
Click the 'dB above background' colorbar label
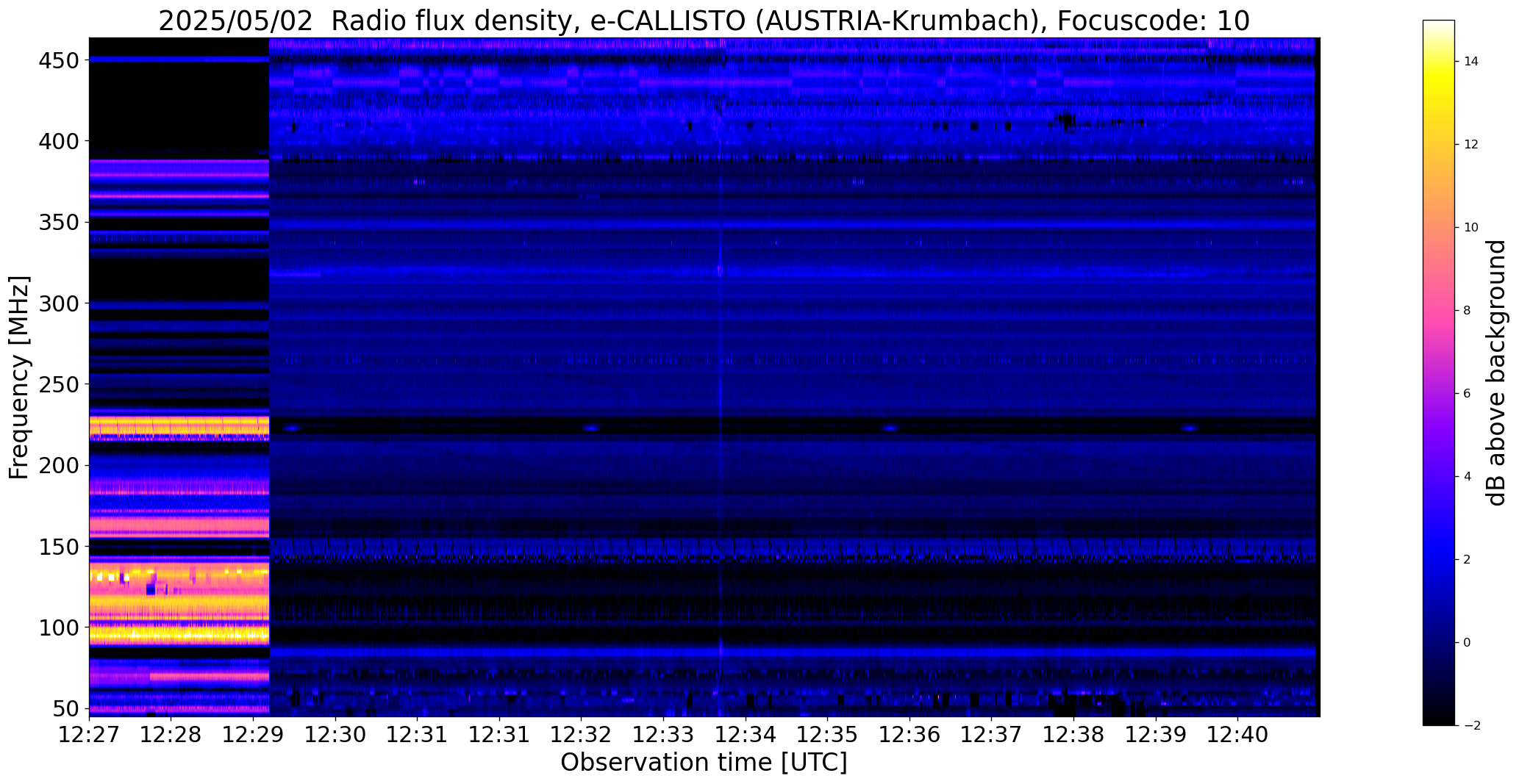(1496, 373)
